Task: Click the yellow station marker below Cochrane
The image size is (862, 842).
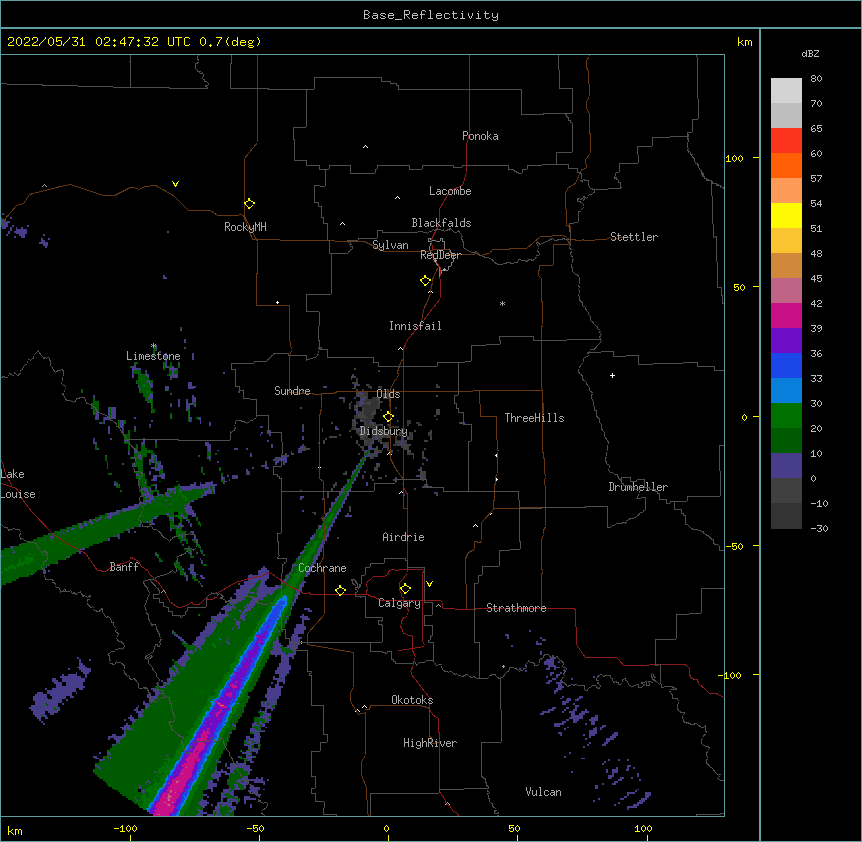Action: 340,591
